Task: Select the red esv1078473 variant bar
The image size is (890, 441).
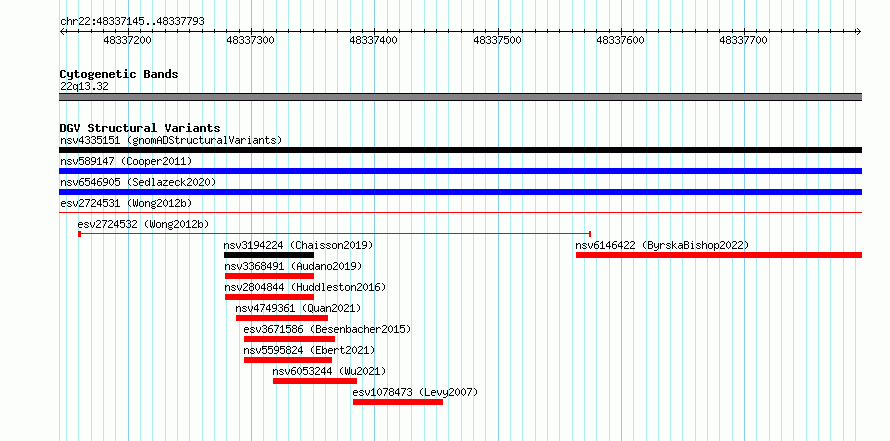Action: 398,402
